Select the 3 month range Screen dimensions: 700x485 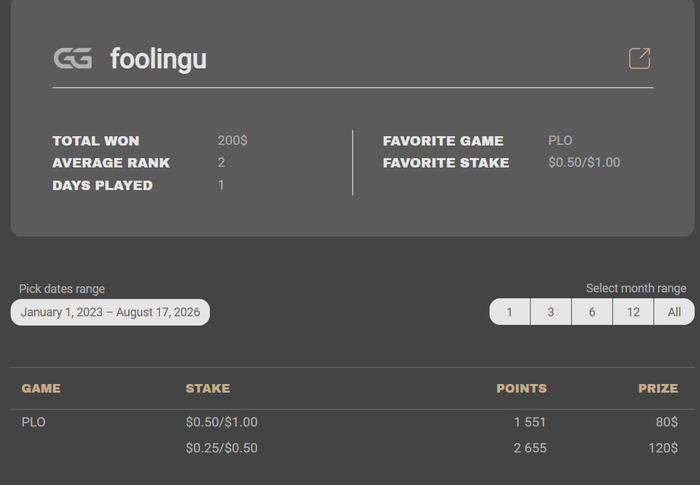pos(551,312)
